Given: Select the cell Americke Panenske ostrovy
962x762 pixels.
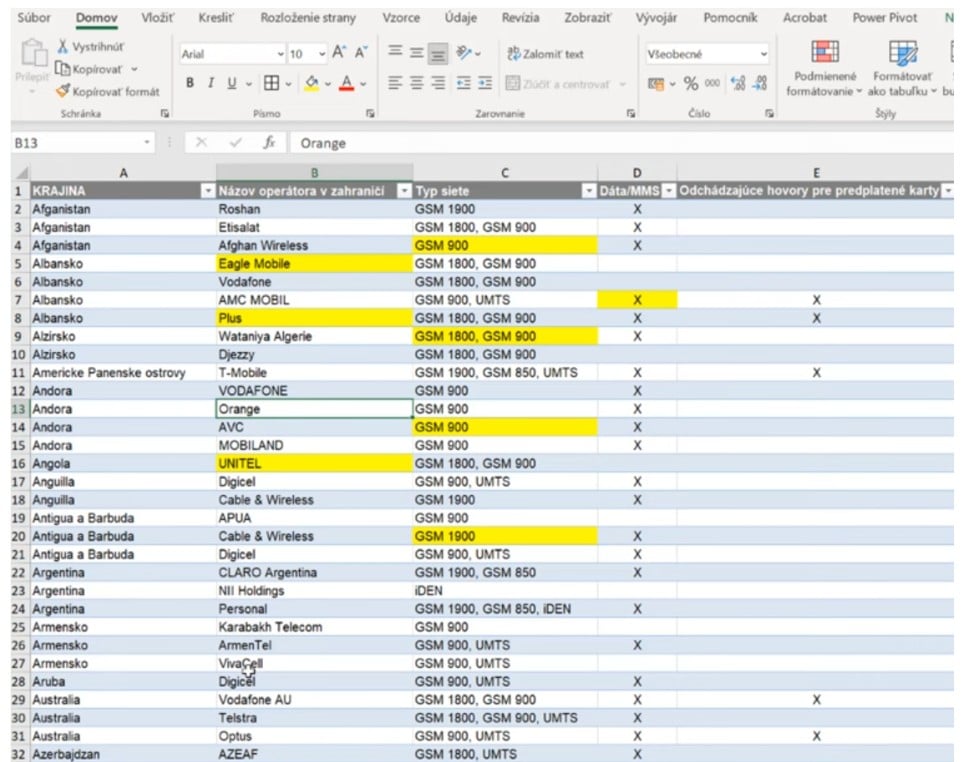Looking at the screenshot, I should tap(123, 373).
